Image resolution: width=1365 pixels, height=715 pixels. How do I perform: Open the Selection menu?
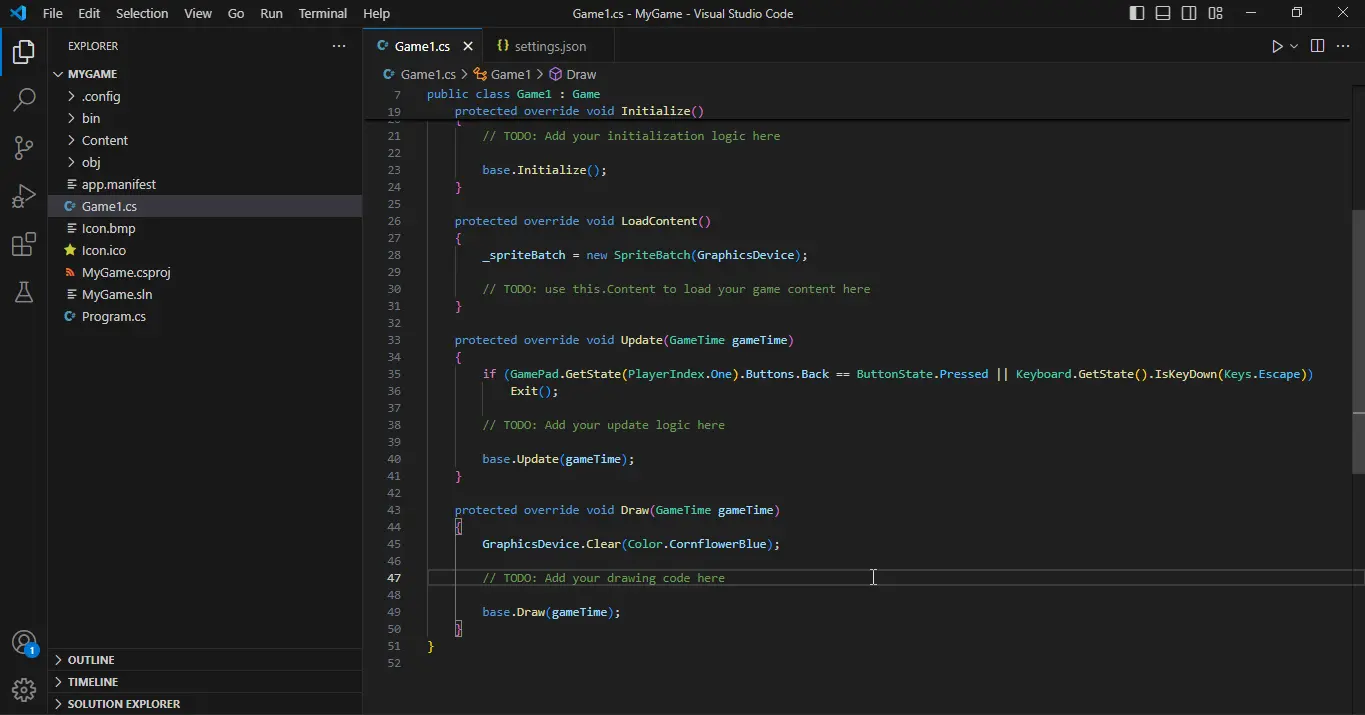click(x=142, y=13)
